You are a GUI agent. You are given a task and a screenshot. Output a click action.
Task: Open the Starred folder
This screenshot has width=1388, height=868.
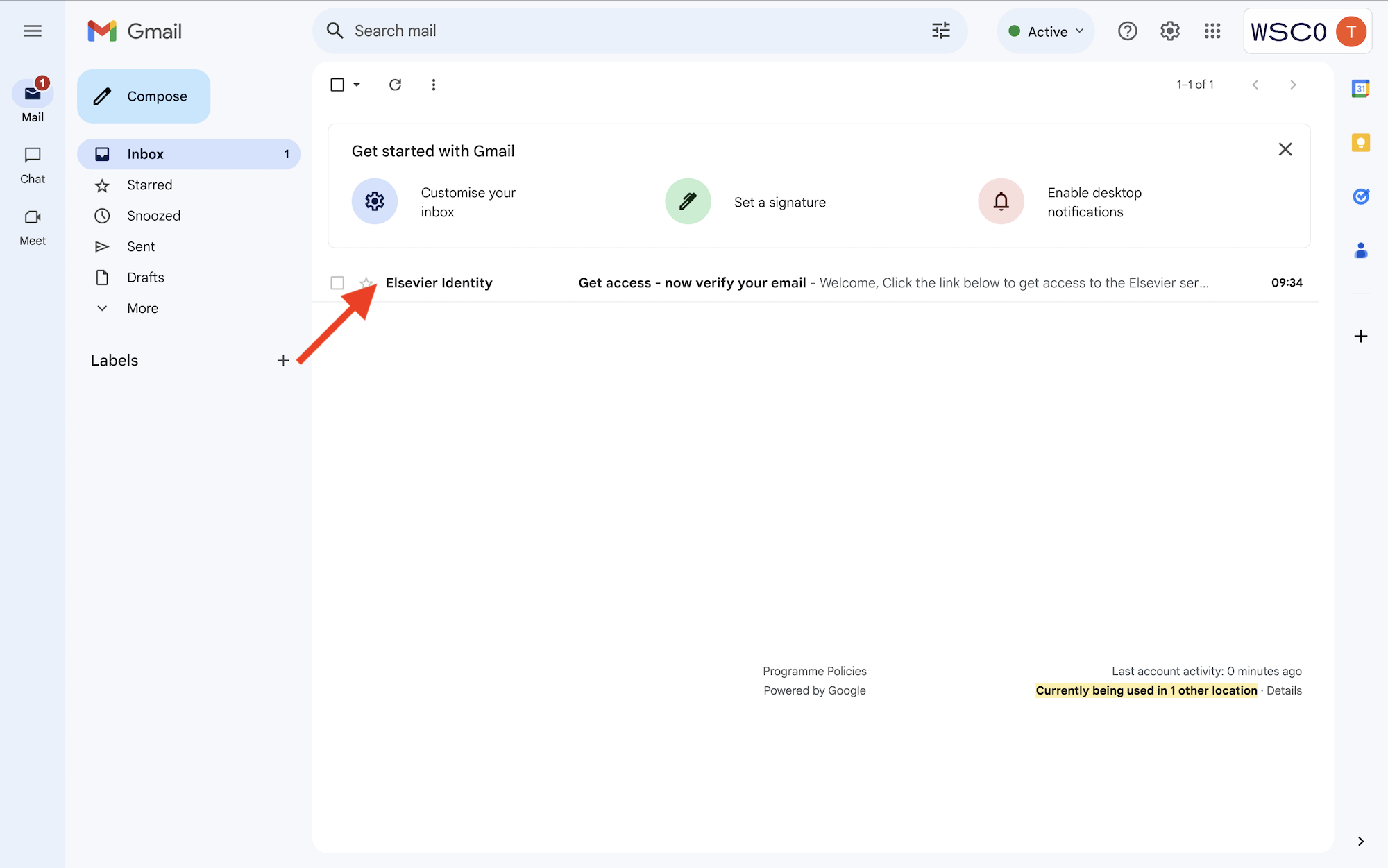[149, 185]
